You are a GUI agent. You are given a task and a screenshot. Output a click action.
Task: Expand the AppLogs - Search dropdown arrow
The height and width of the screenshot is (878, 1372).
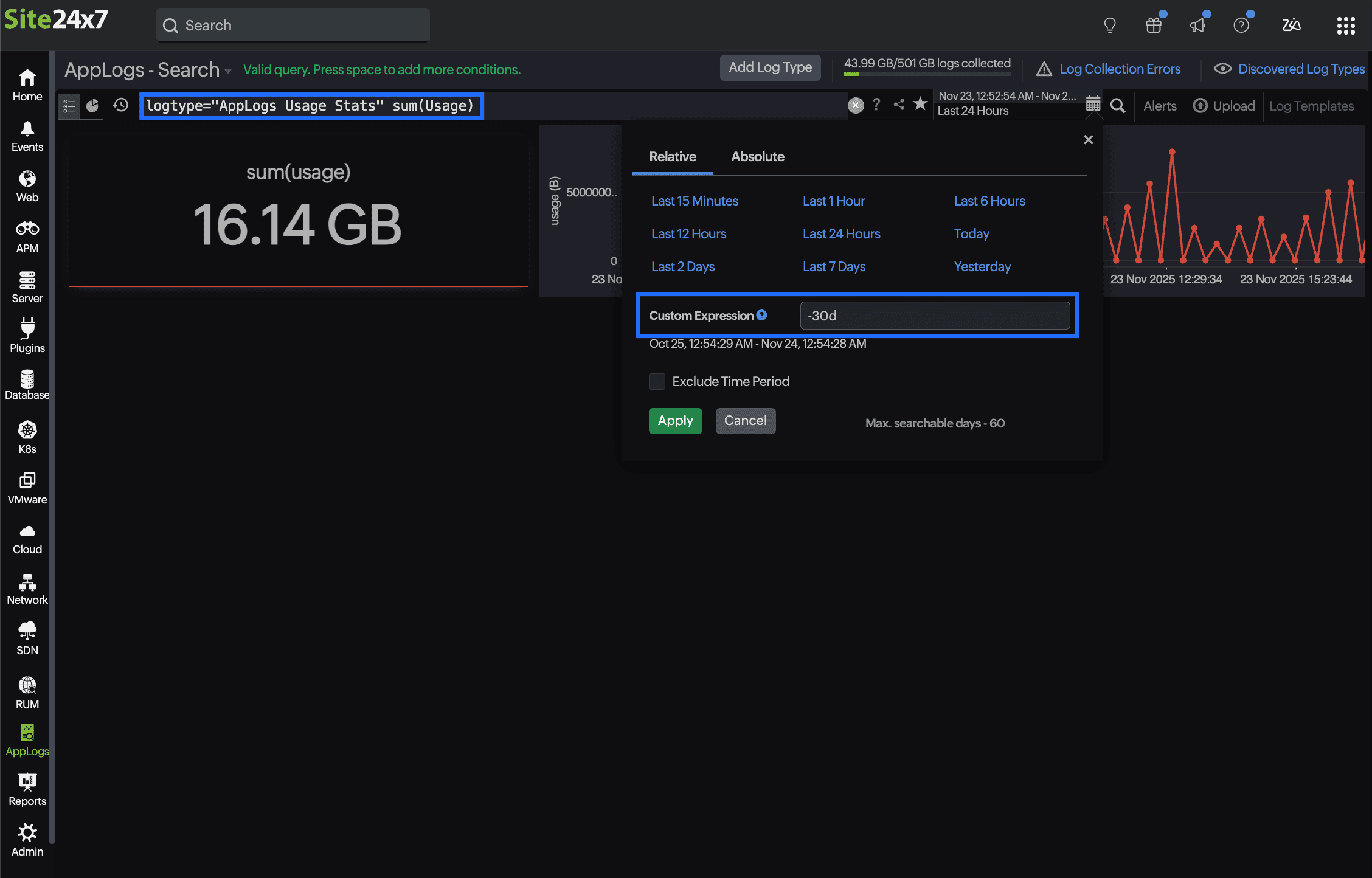[227, 71]
